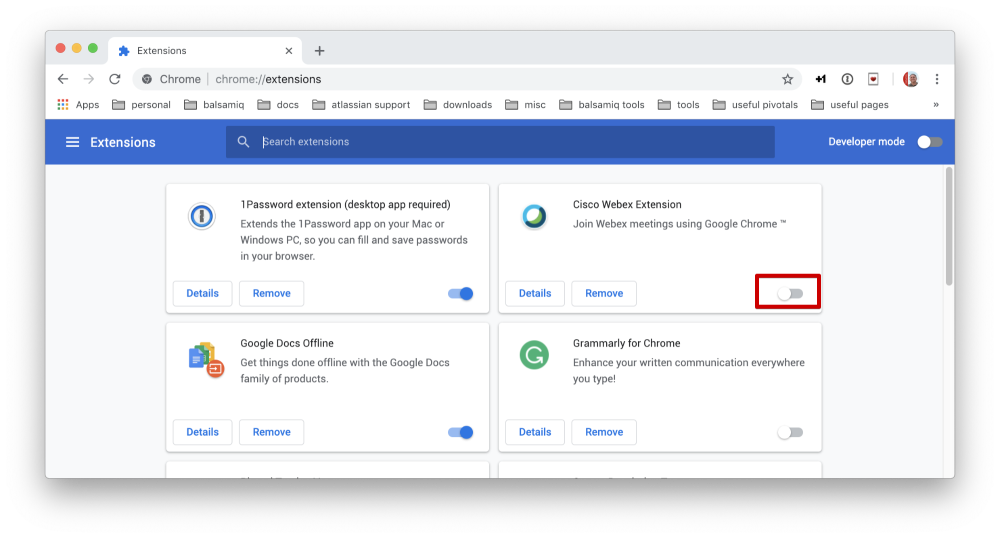Expand the bookmarks overflow chevron
Screen dimensions: 1000x538
coord(936,104)
